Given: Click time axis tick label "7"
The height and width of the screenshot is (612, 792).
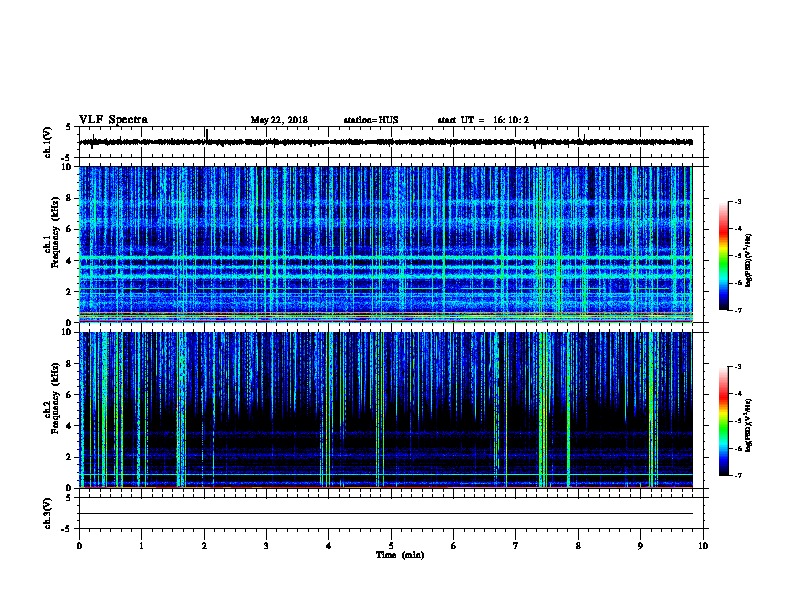Looking at the screenshot, I should pyautogui.click(x=516, y=546).
